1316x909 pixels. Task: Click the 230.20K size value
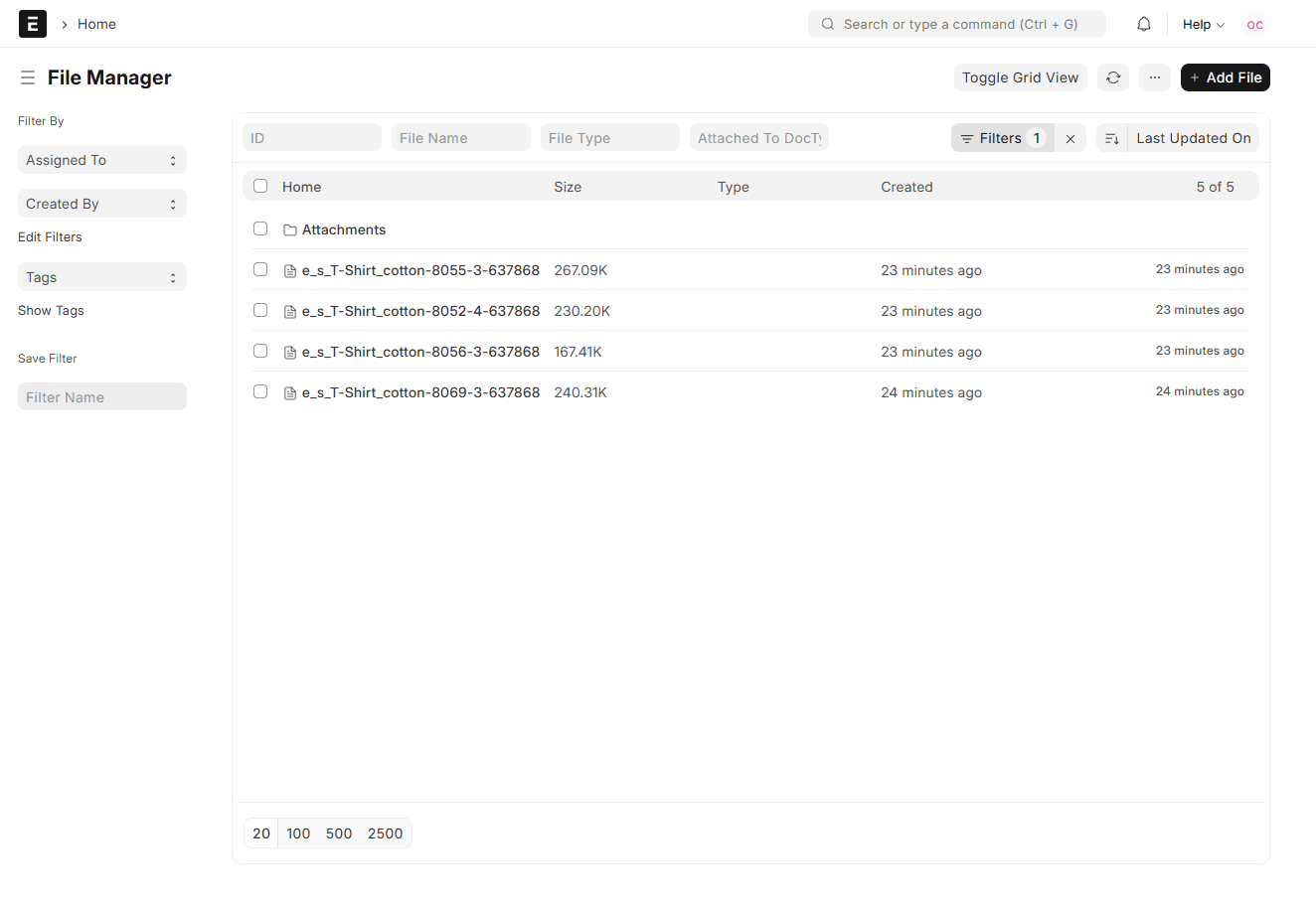(582, 311)
